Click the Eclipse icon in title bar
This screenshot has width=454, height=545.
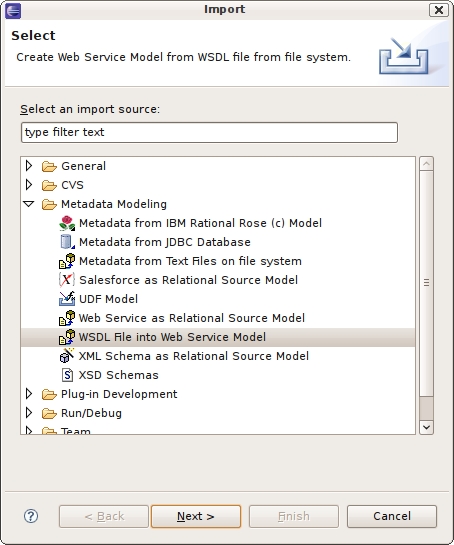point(13,10)
